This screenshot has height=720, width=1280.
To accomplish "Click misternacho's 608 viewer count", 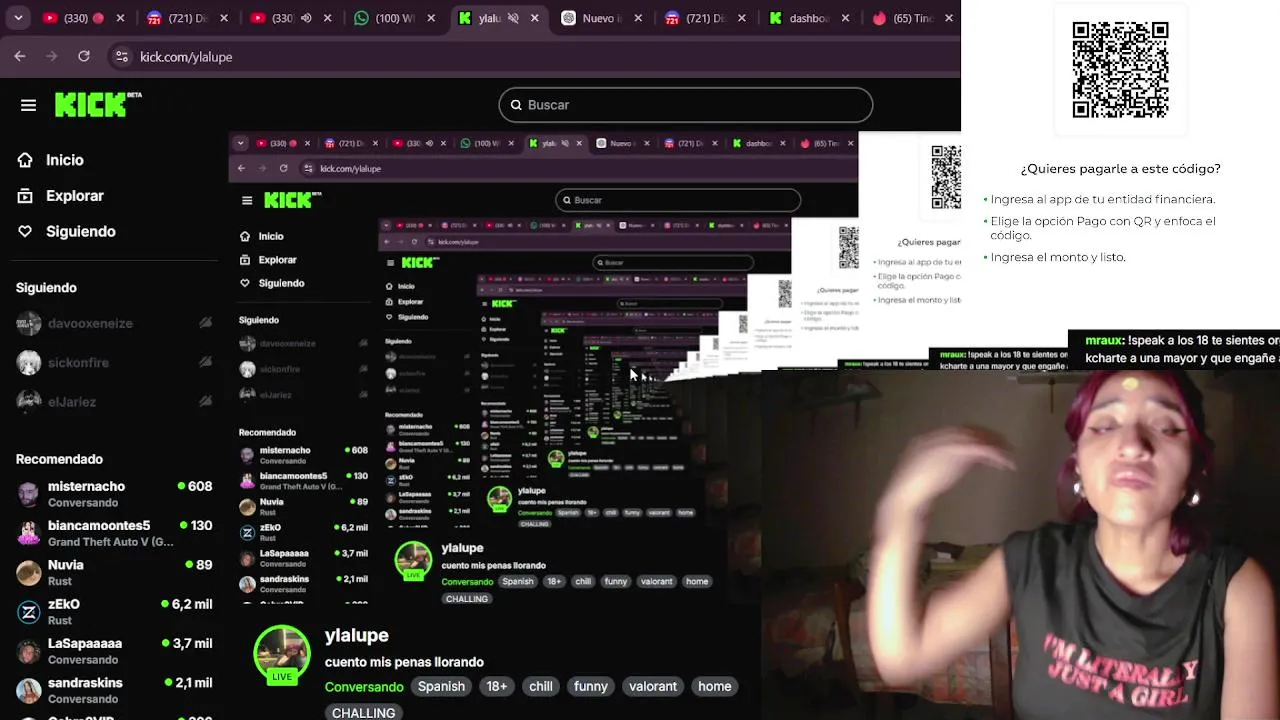I will click(x=195, y=486).
